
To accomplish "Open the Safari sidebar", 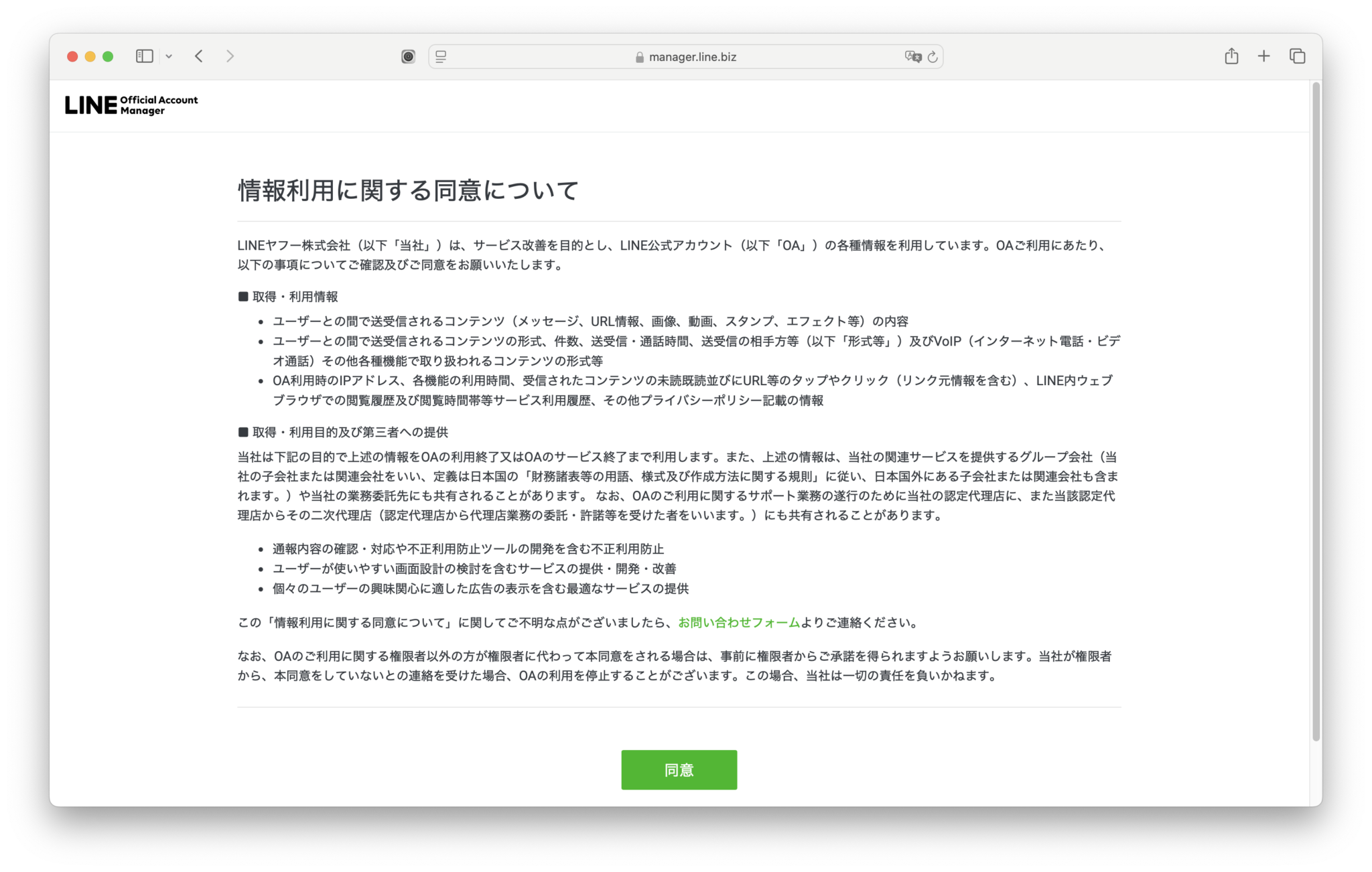I will 143,56.
